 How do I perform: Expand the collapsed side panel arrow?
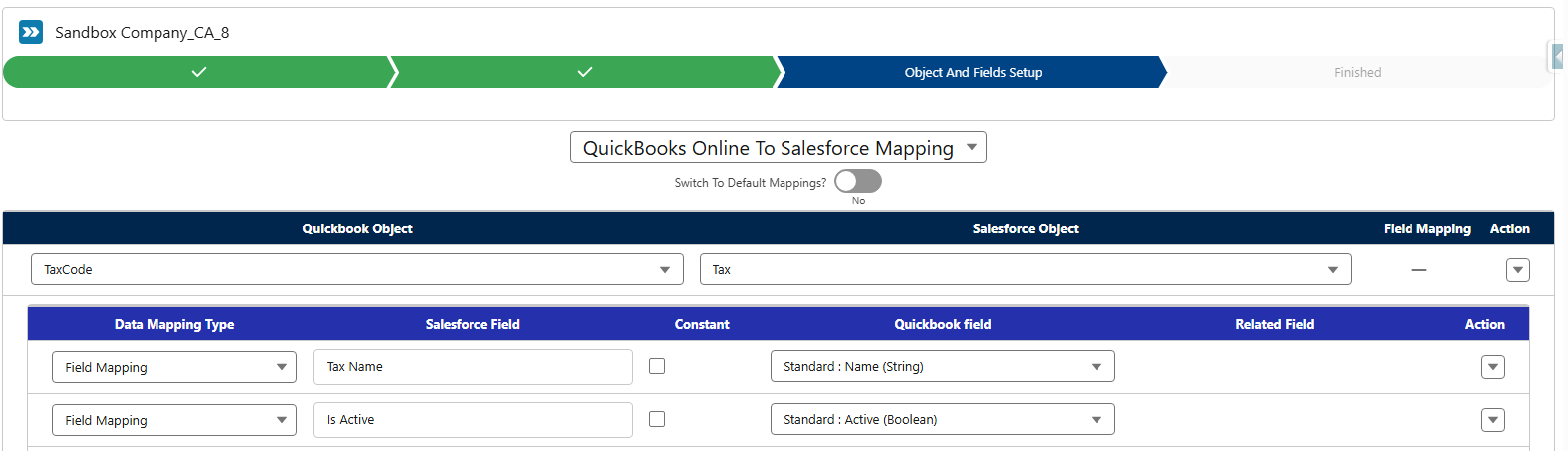pyautogui.click(x=1557, y=57)
